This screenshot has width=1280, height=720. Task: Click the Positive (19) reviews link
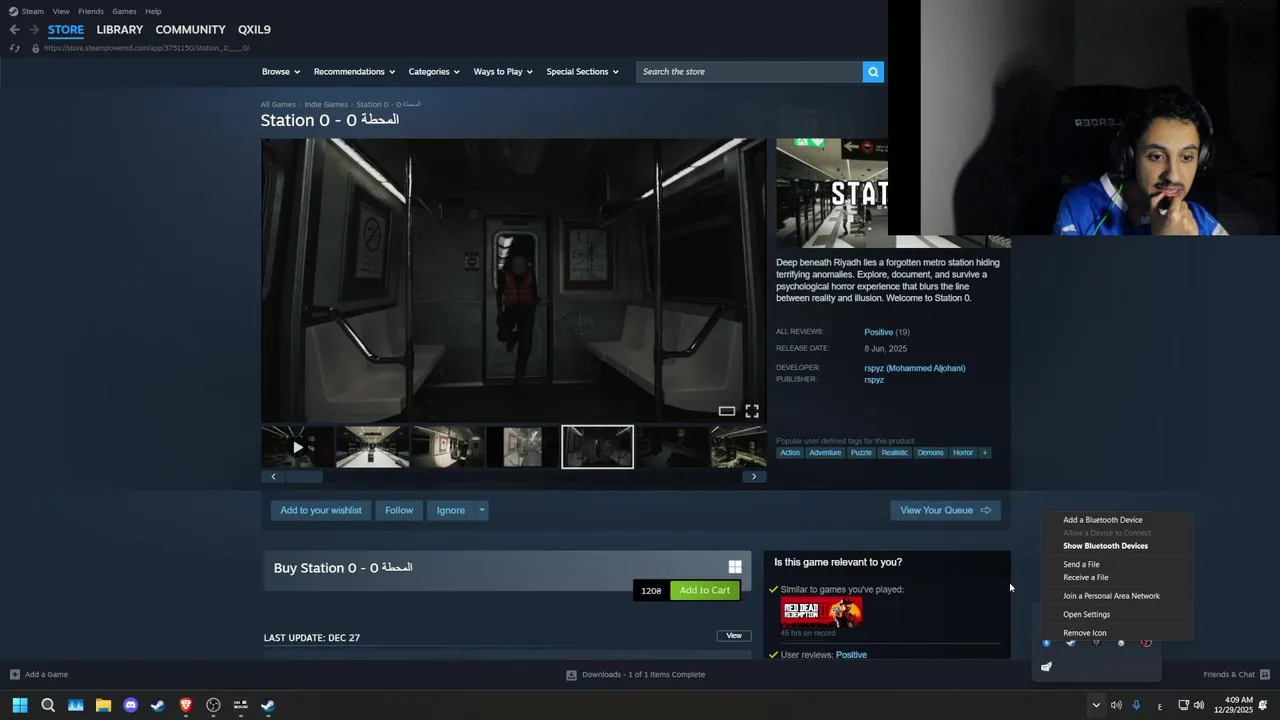click(x=886, y=332)
